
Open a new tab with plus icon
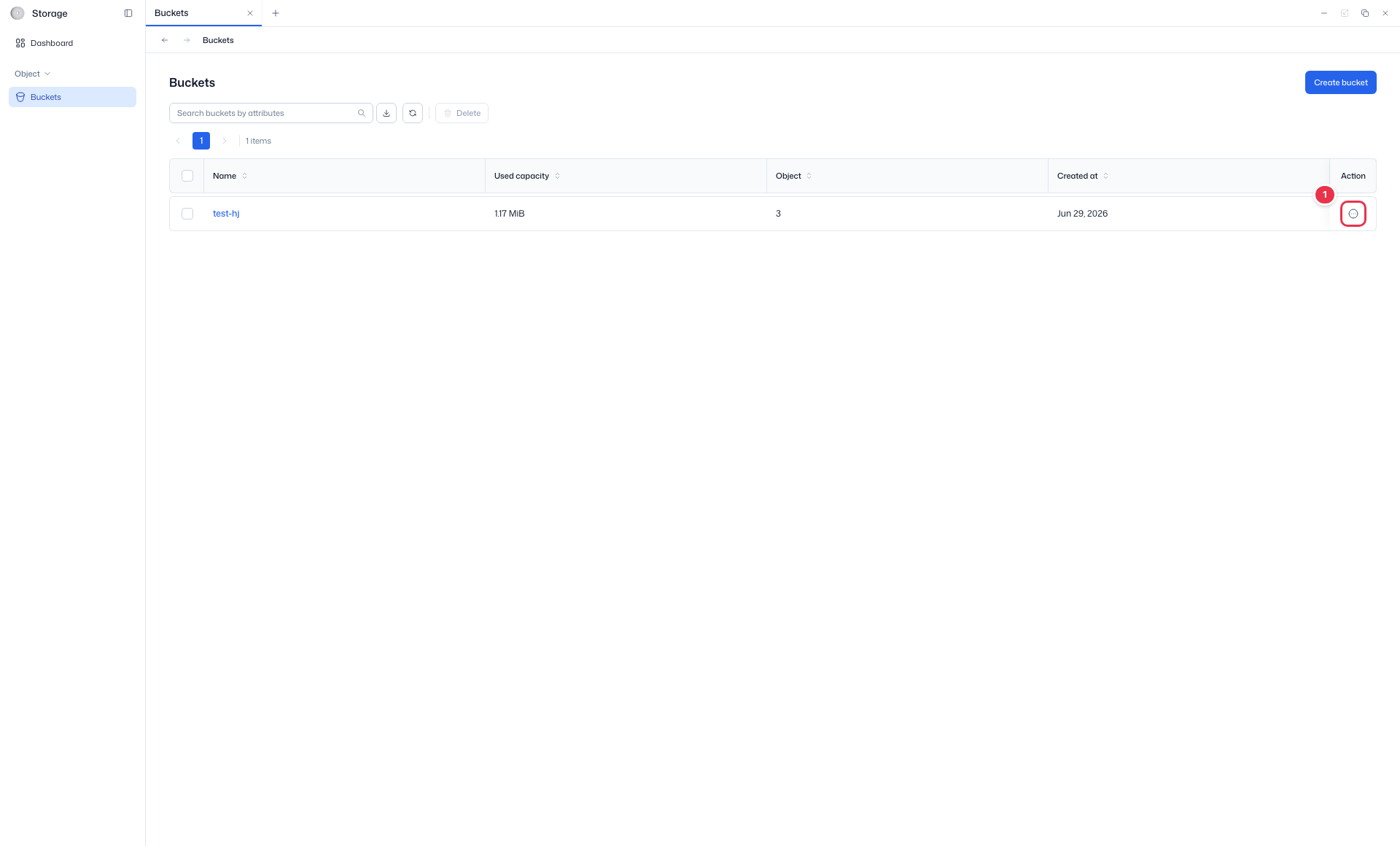(276, 13)
